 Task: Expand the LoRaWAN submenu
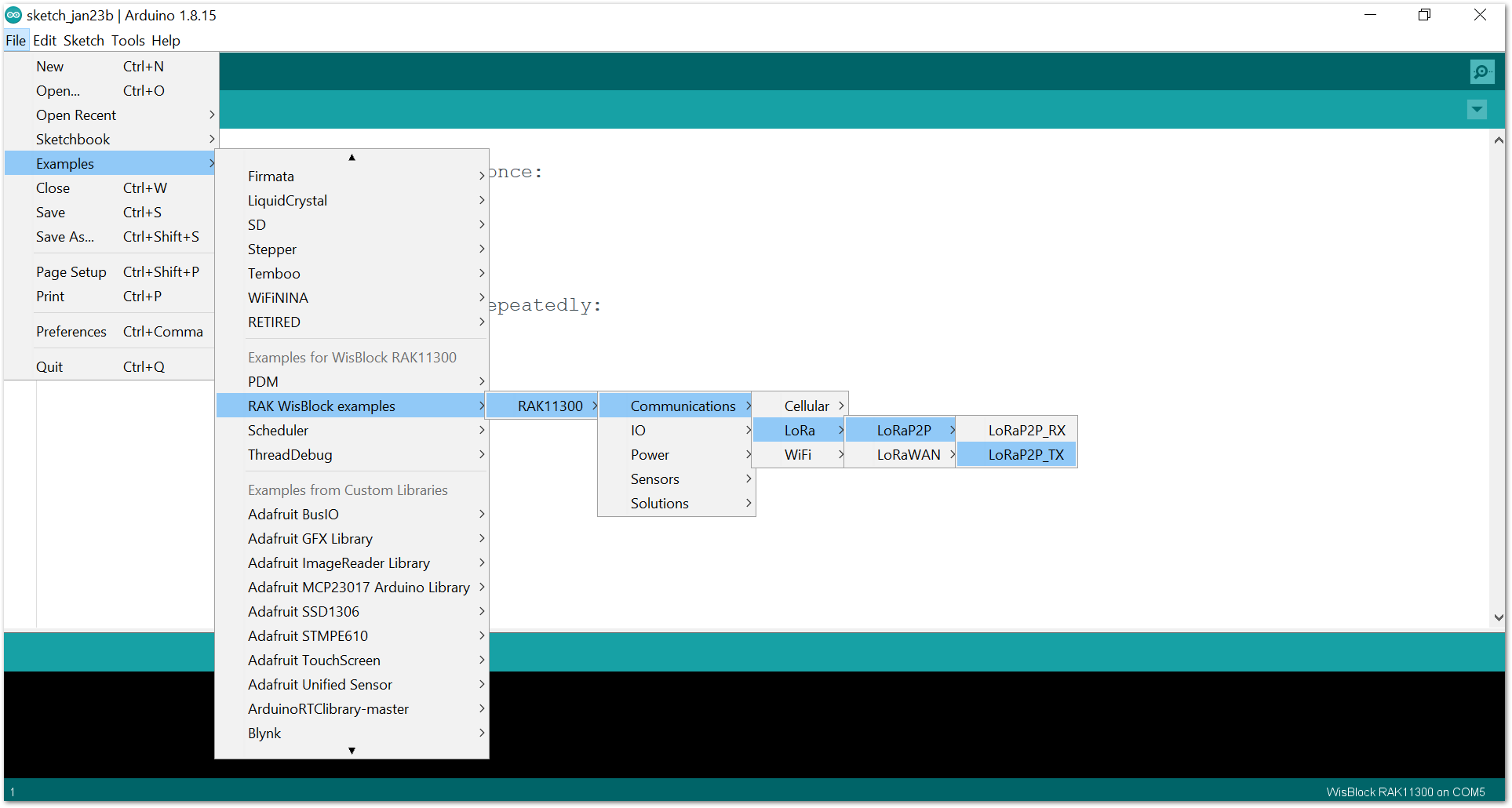(908, 455)
